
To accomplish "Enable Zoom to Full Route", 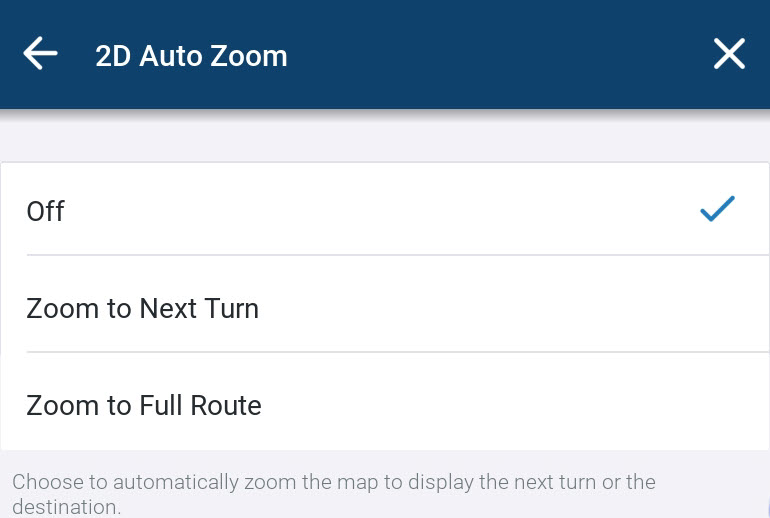I will pyautogui.click(x=385, y=405).
